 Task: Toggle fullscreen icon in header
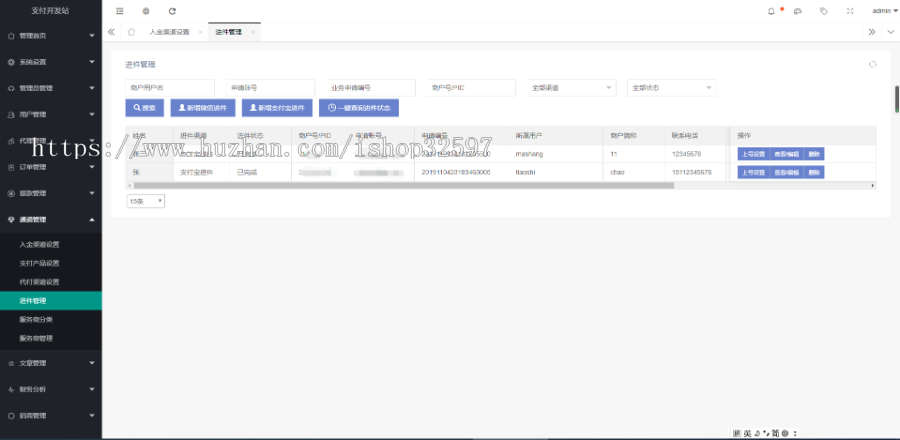(850, 11)
